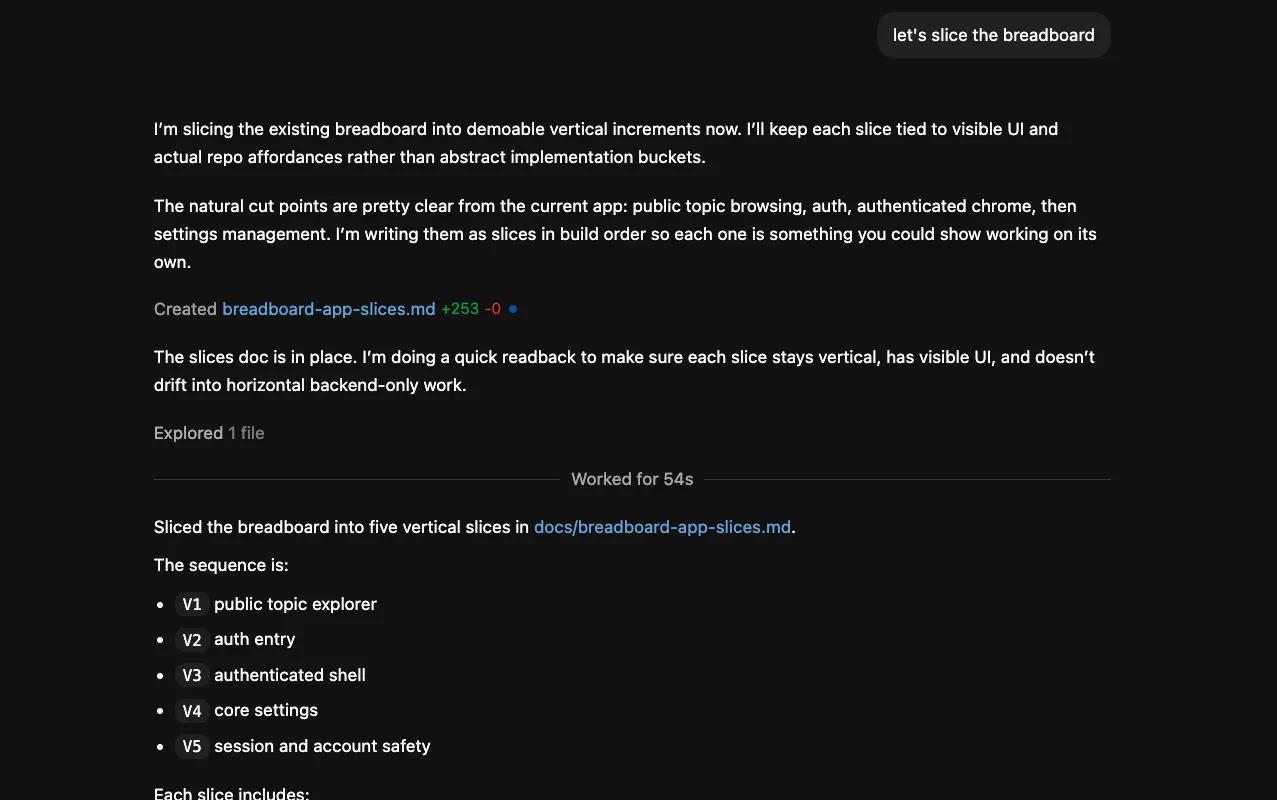Image resolution: width=1277 pixels, height=800 pixels.
Task: Click the "public topic explorer" list item
Action: coord(295,604)
